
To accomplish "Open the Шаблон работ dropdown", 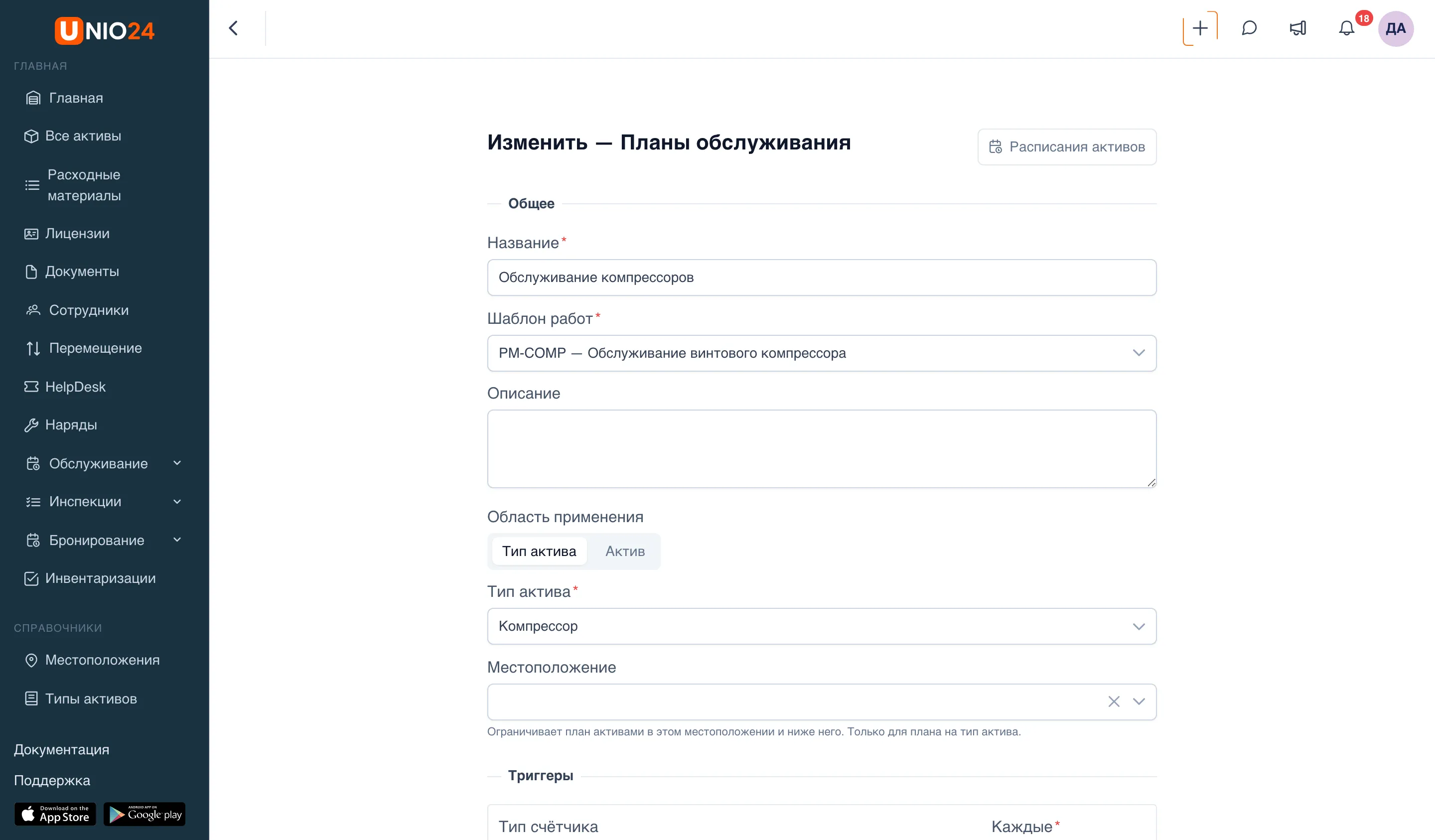I will (x=822, y=353).
